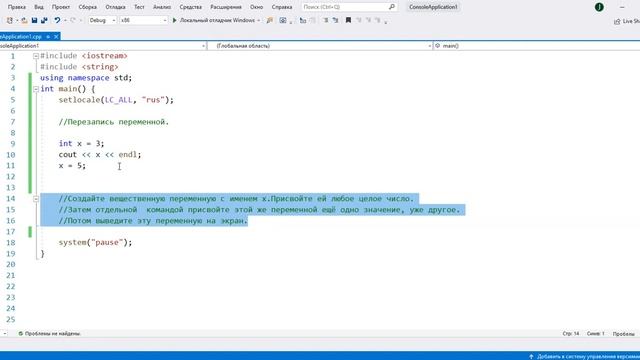Close the ConsoleApplication1.cpp tab
Viewport: 640px width, 360px height.
(x=56, y=37)
